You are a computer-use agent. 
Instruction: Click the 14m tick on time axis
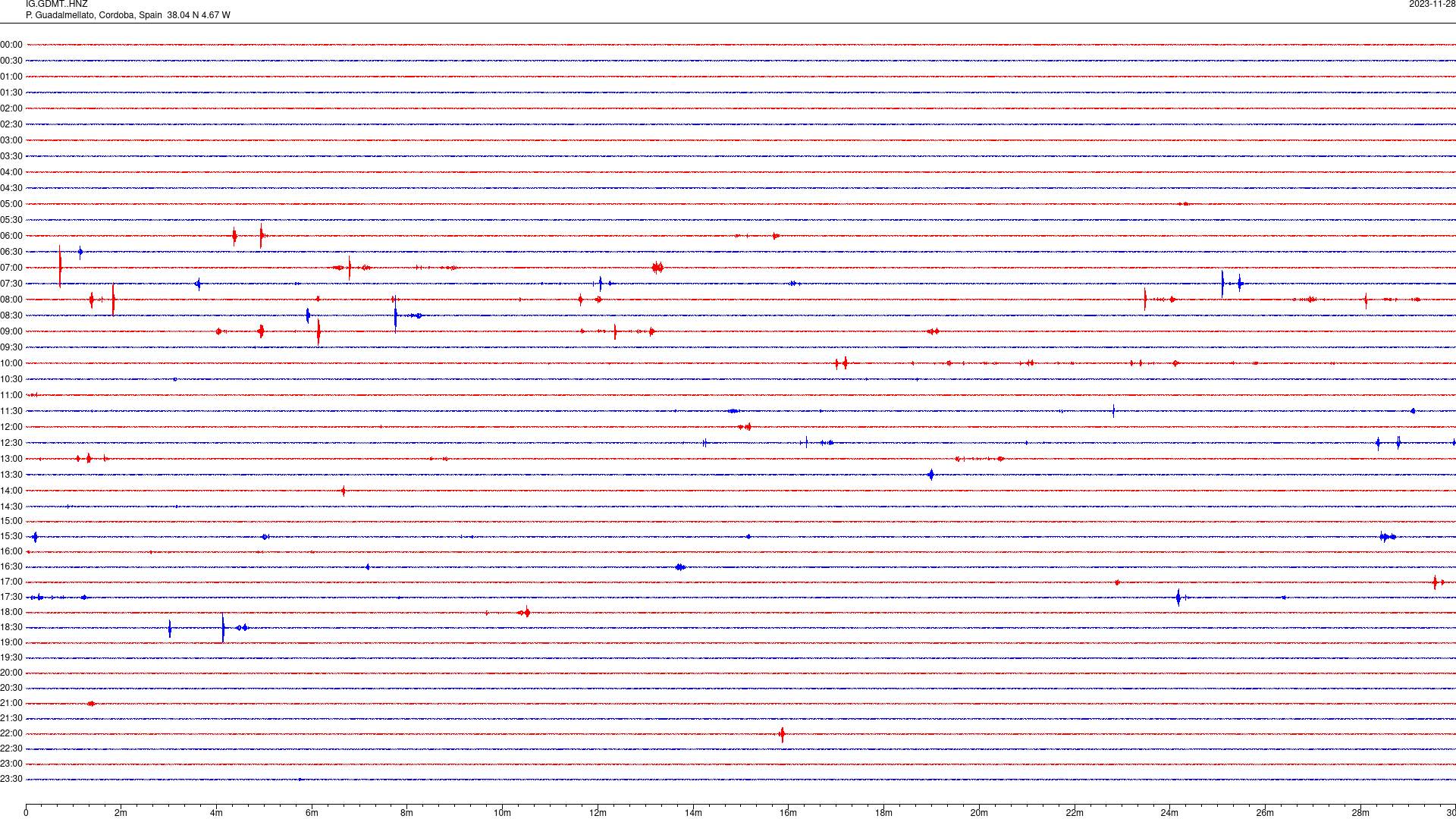[x=693, y=813]
